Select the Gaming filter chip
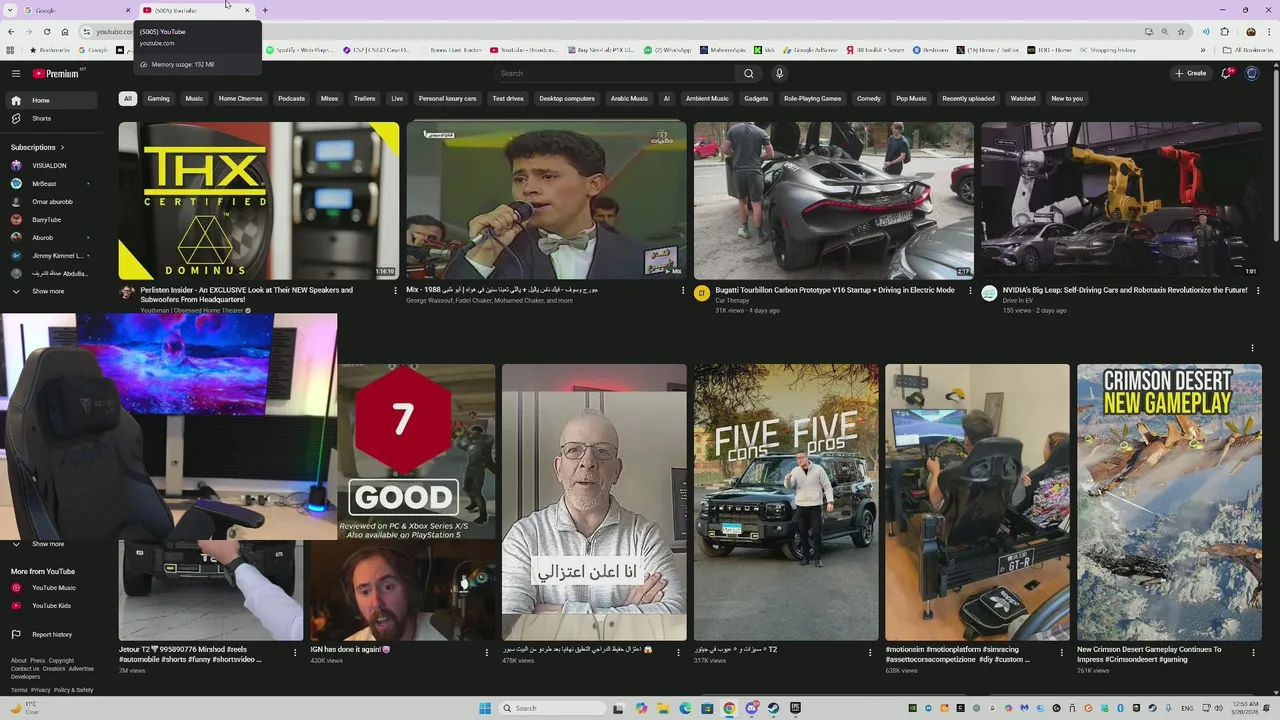 (x=158, y=99)
